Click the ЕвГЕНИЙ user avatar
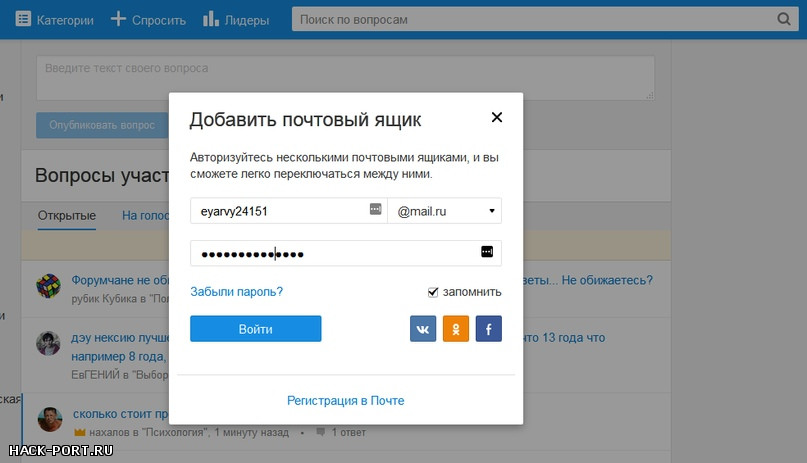The image size is (807, 463). tap(48, 343)
